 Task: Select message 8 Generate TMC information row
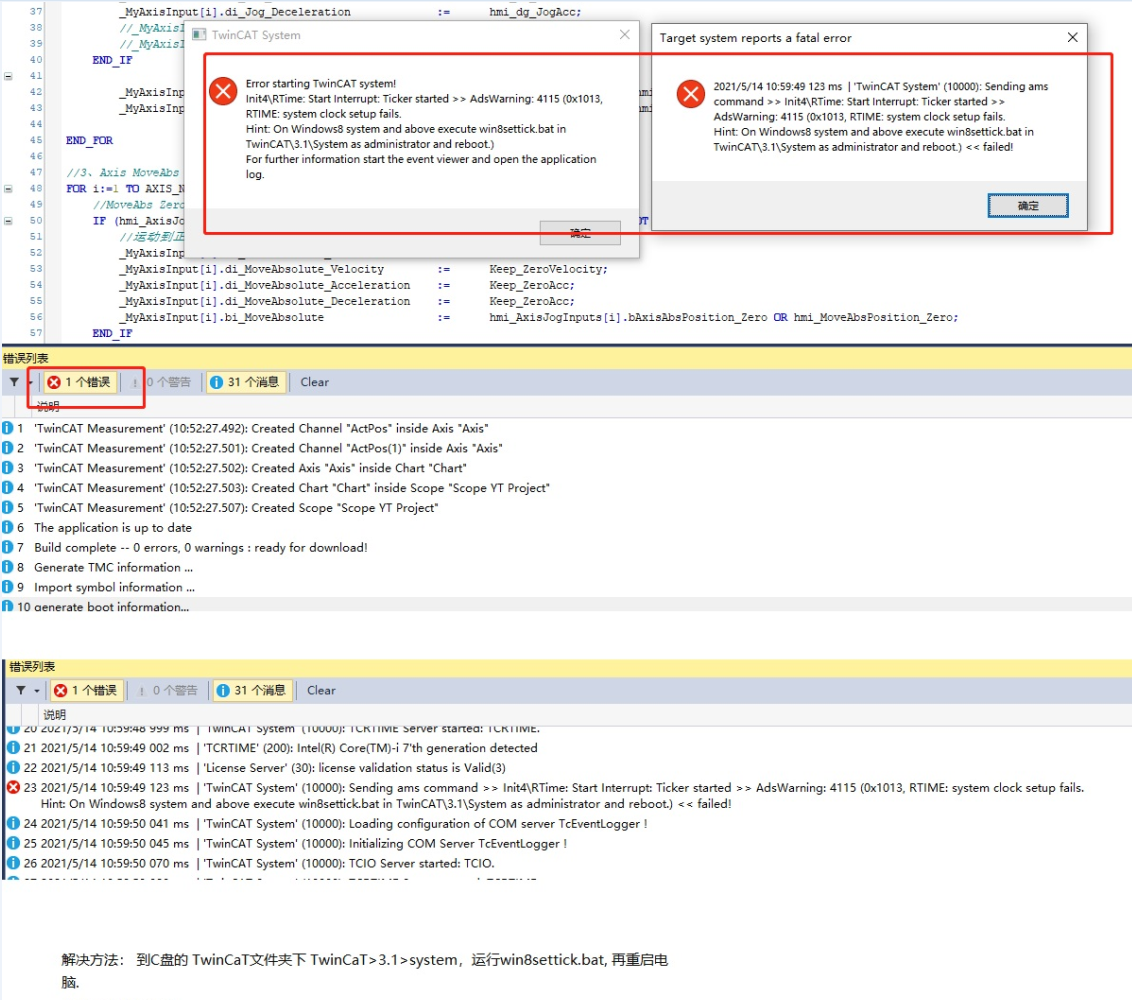(x=566, y=568)
